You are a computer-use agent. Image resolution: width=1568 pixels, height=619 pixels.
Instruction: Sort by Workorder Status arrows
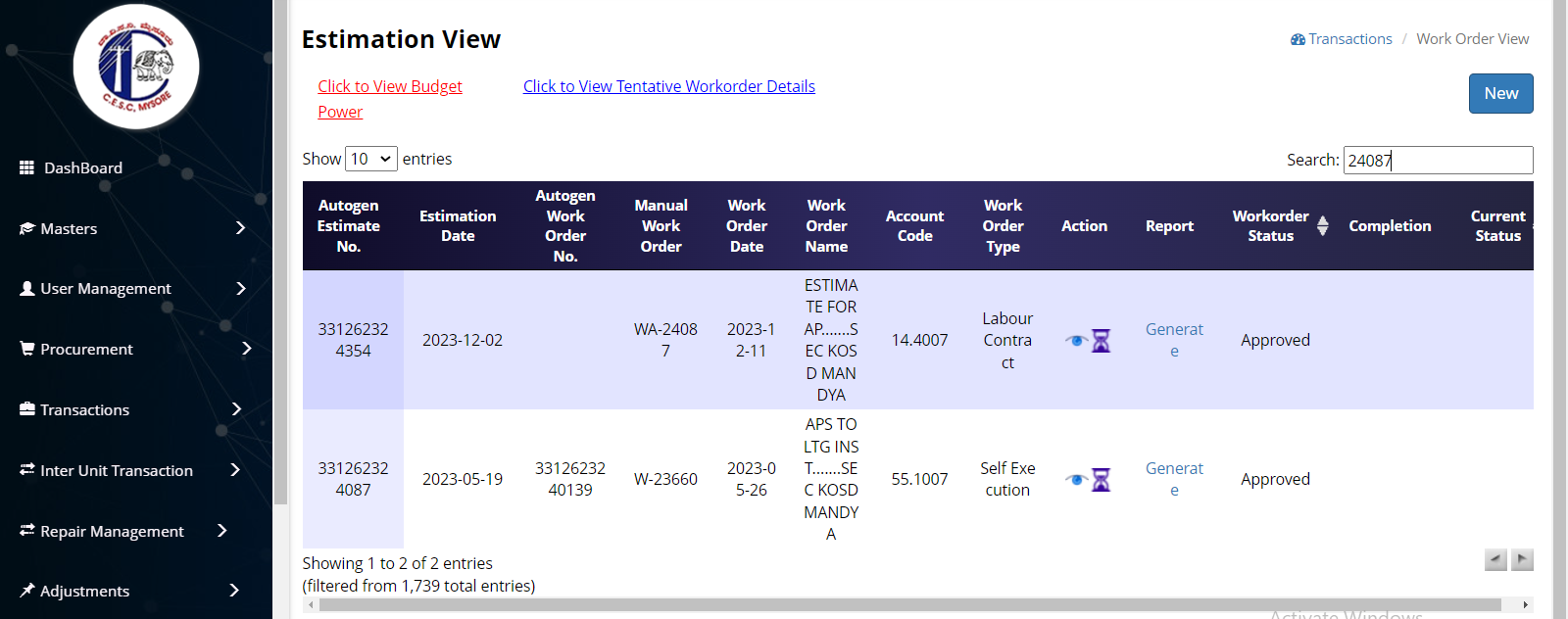1323,226
